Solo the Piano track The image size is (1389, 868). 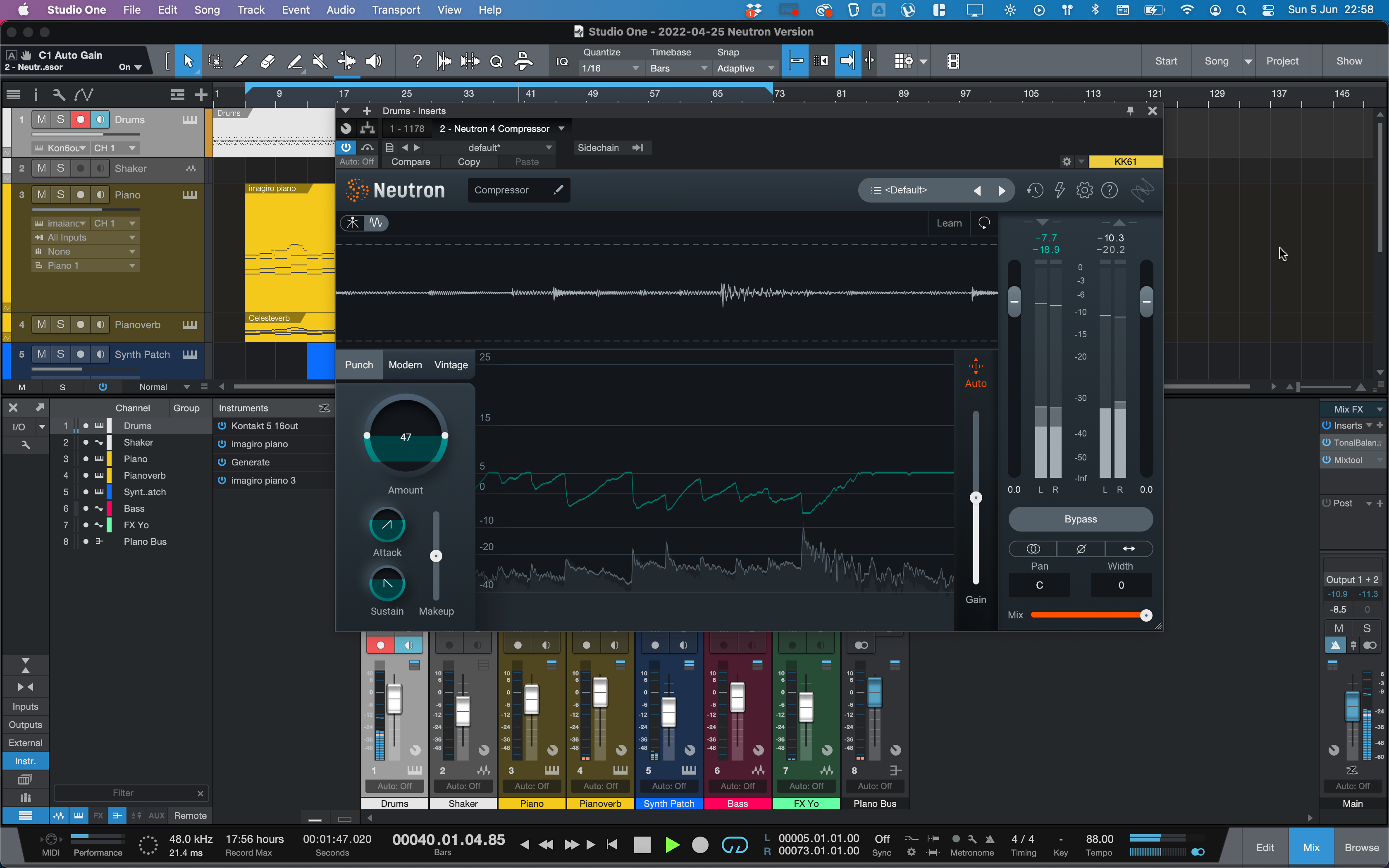60,195
